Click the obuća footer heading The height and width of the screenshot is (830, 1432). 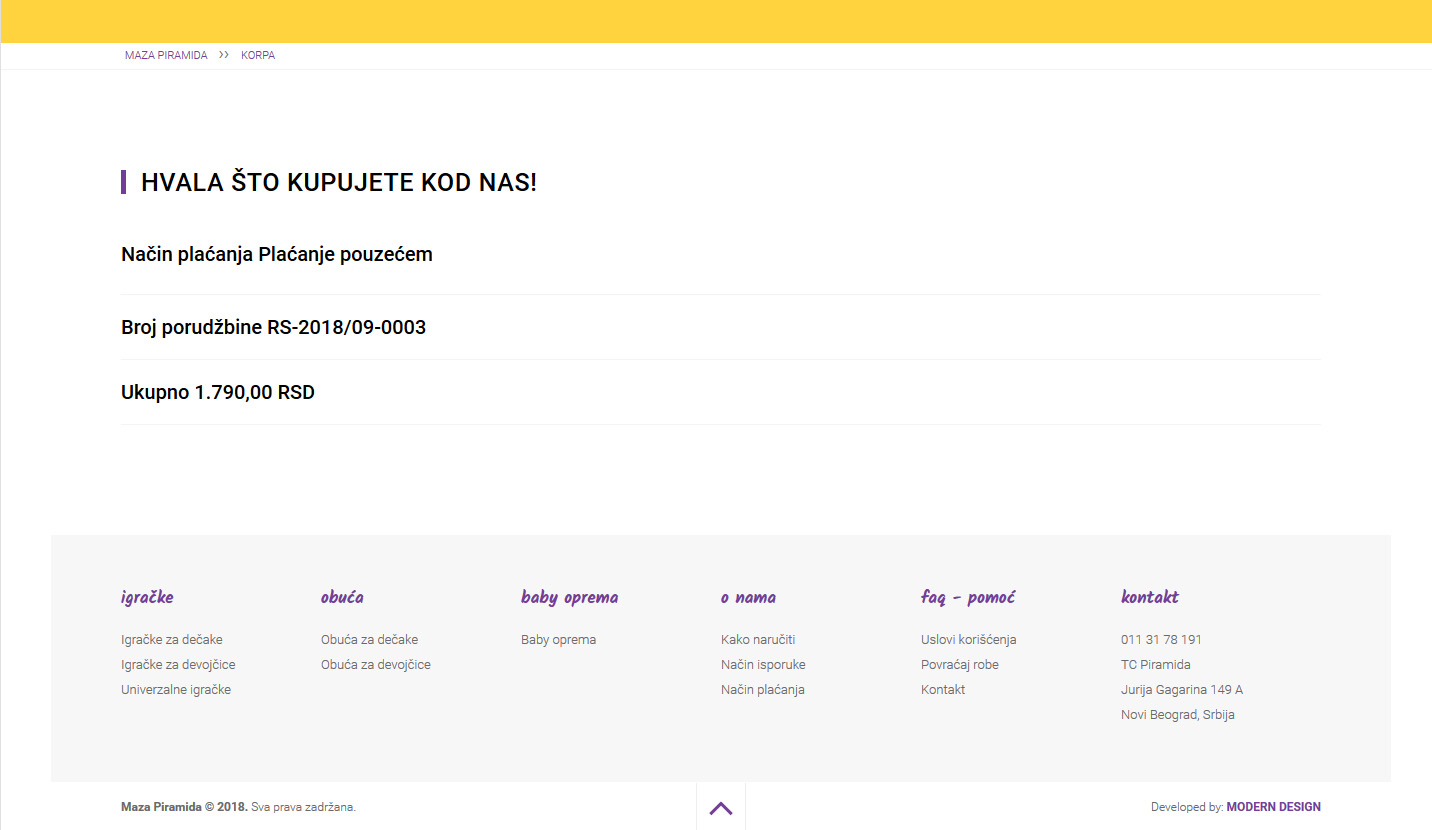click(342, 598)
